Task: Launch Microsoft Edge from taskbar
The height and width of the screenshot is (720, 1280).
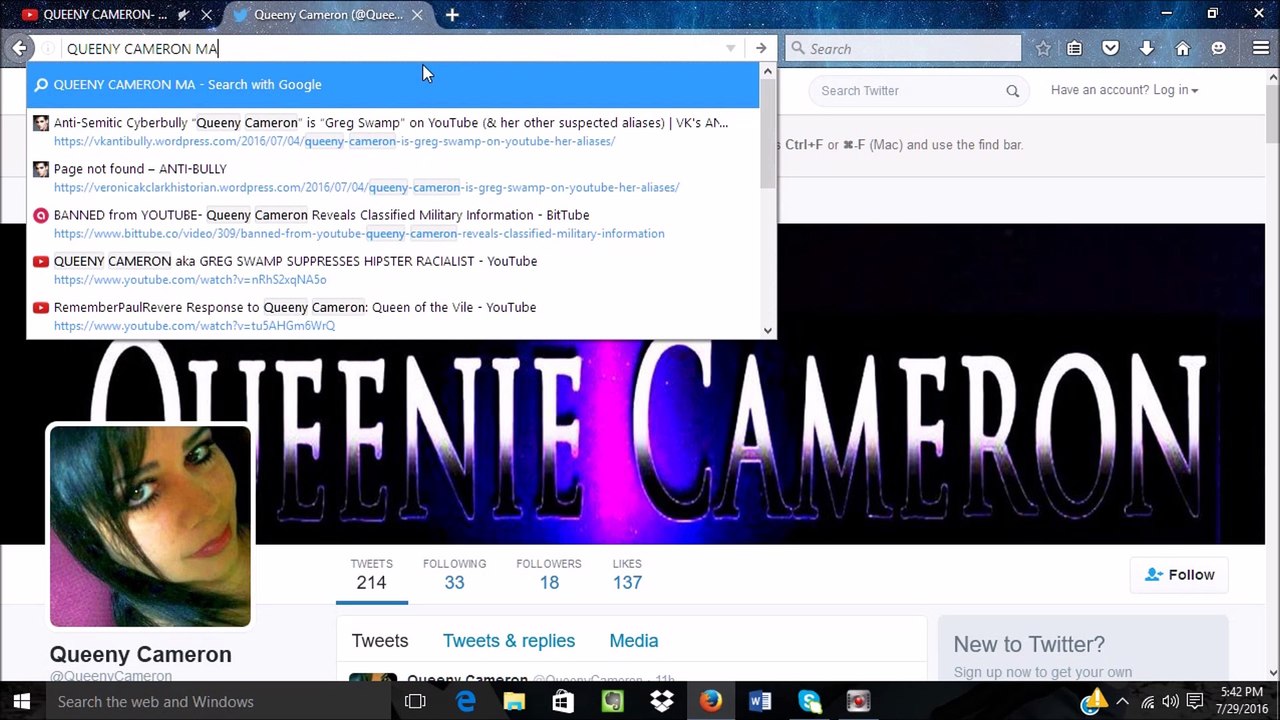Action: pyautogui.click(x=466, y=702)
